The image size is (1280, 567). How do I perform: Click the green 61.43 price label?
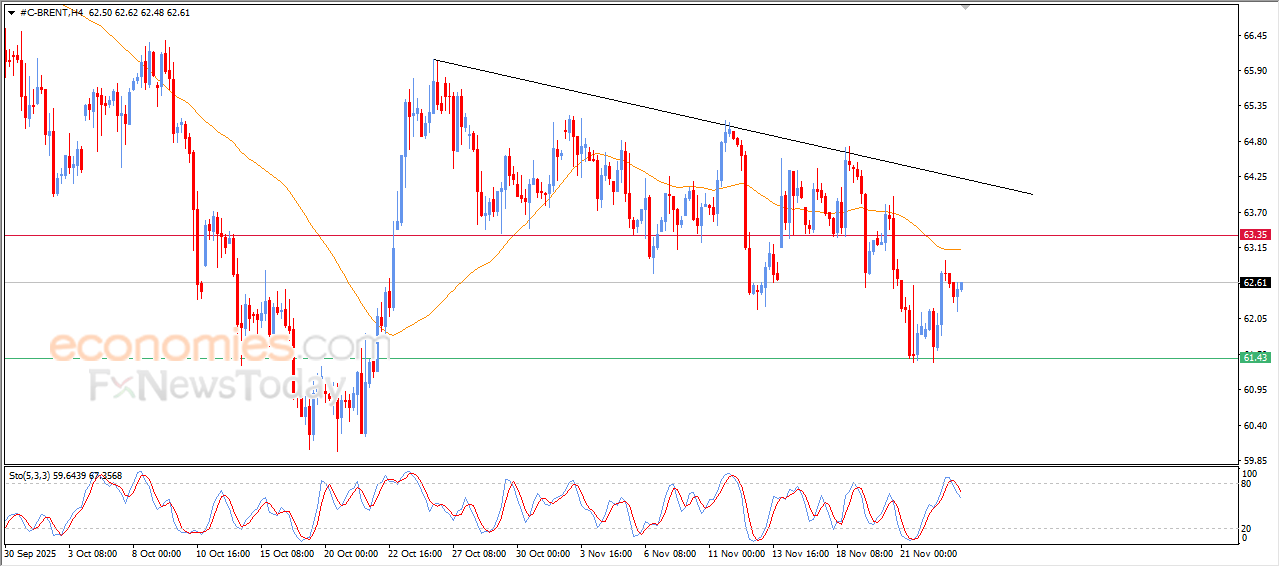[x=1254, y=358]
